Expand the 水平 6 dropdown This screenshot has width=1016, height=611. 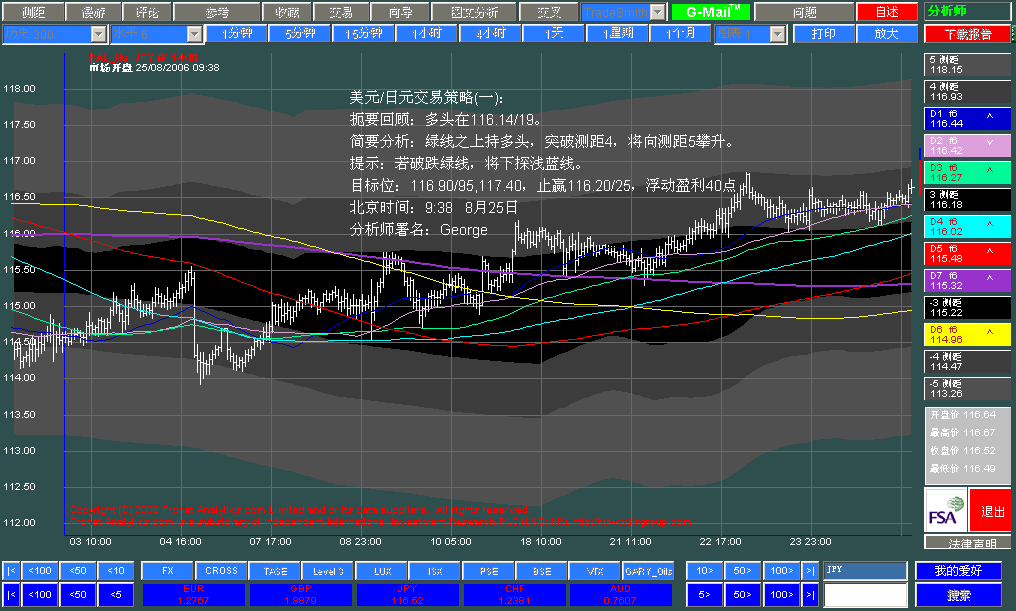pos(194,34)
